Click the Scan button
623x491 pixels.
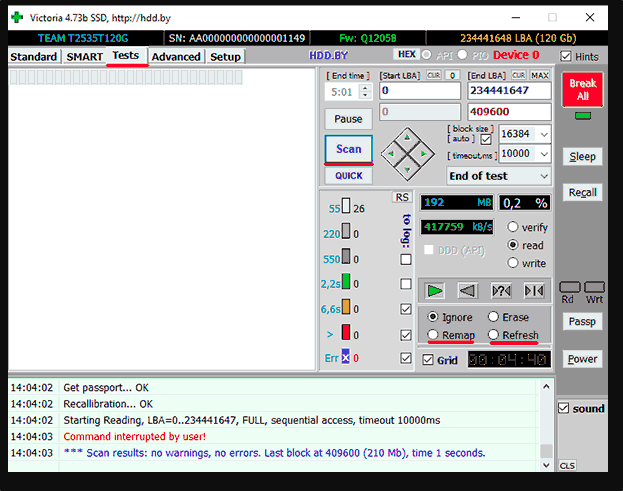348,149
